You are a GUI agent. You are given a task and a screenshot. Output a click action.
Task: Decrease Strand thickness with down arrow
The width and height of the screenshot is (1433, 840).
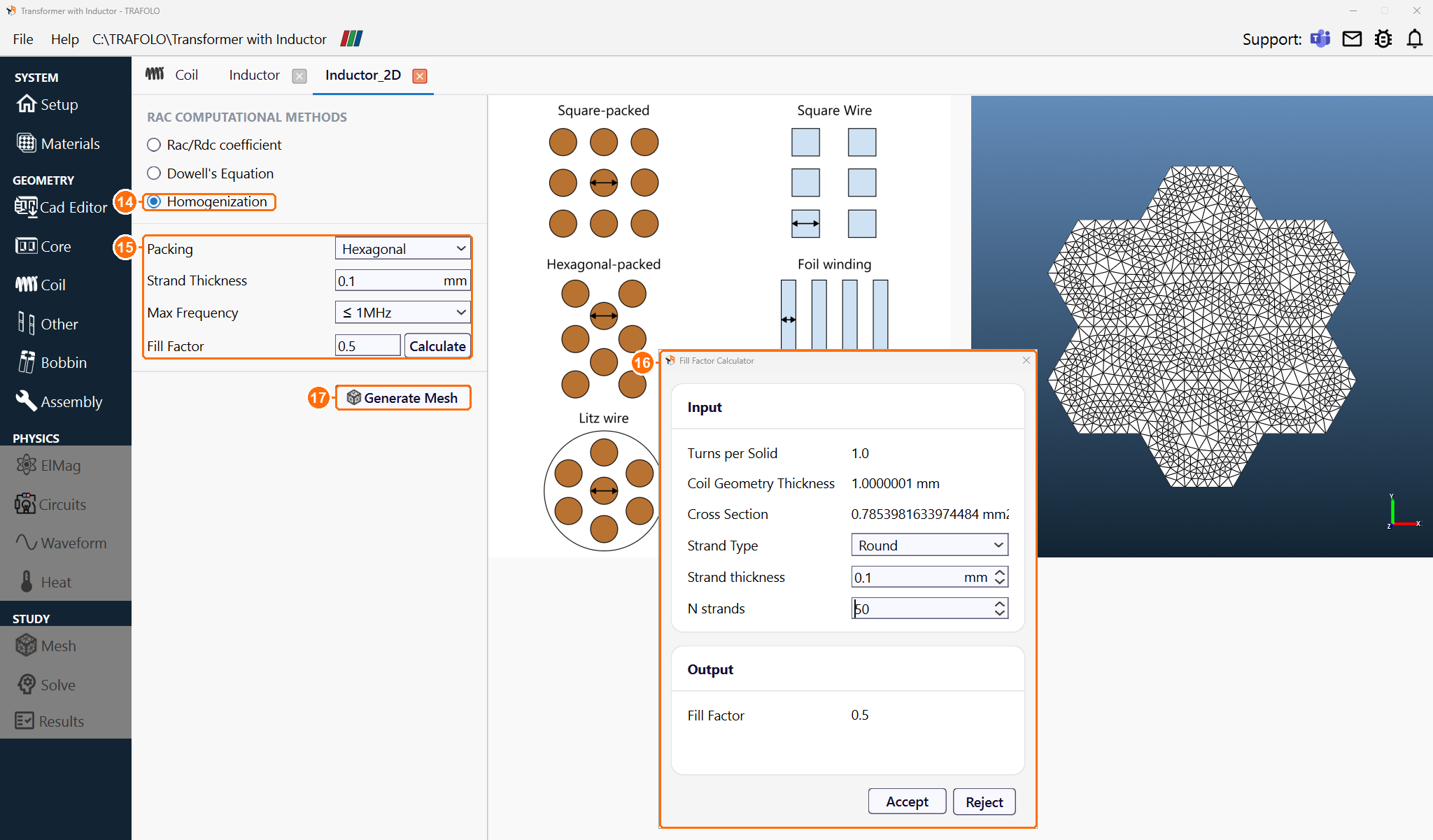click(x=1000, y=582)
